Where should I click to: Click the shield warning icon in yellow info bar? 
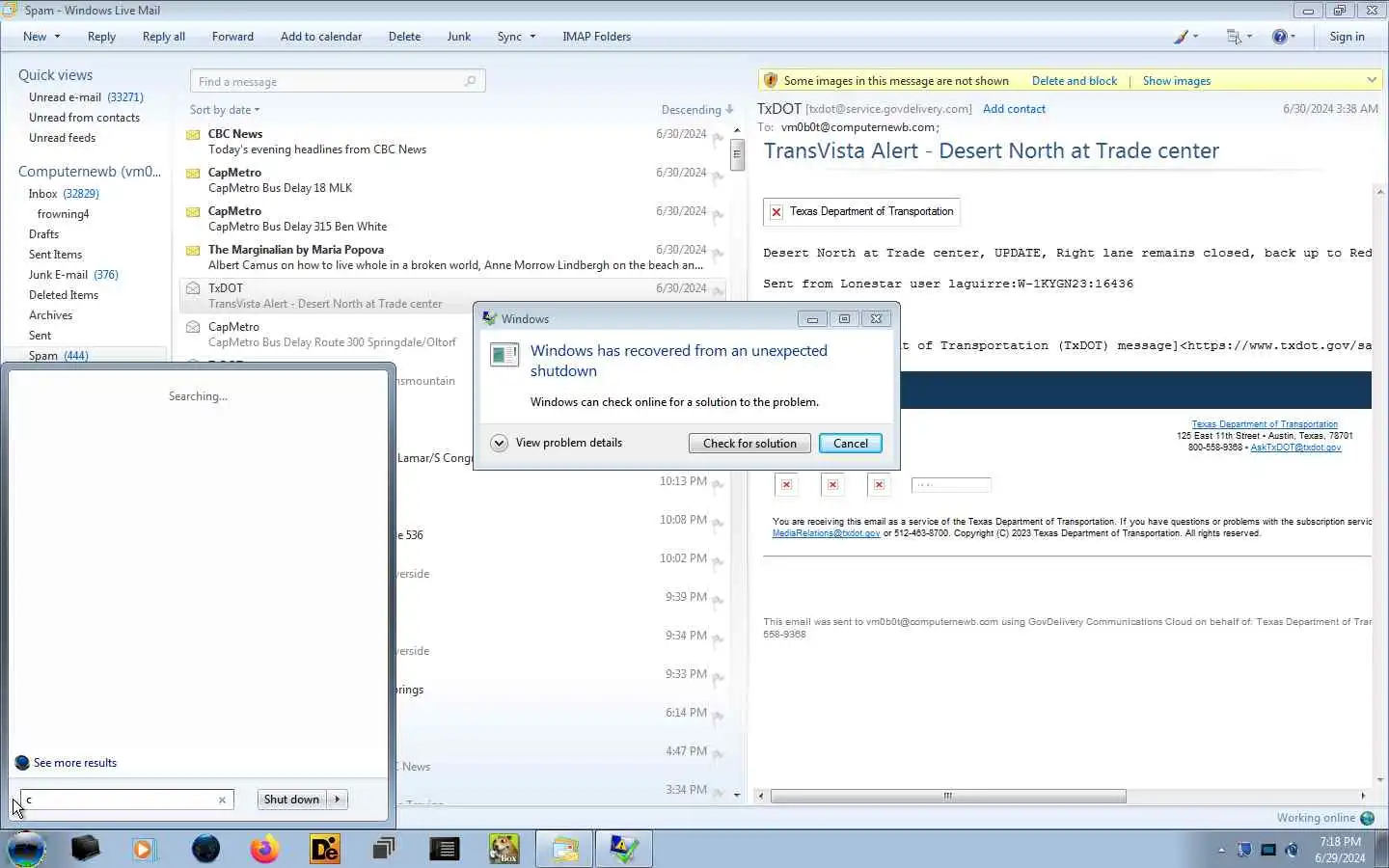770,80
